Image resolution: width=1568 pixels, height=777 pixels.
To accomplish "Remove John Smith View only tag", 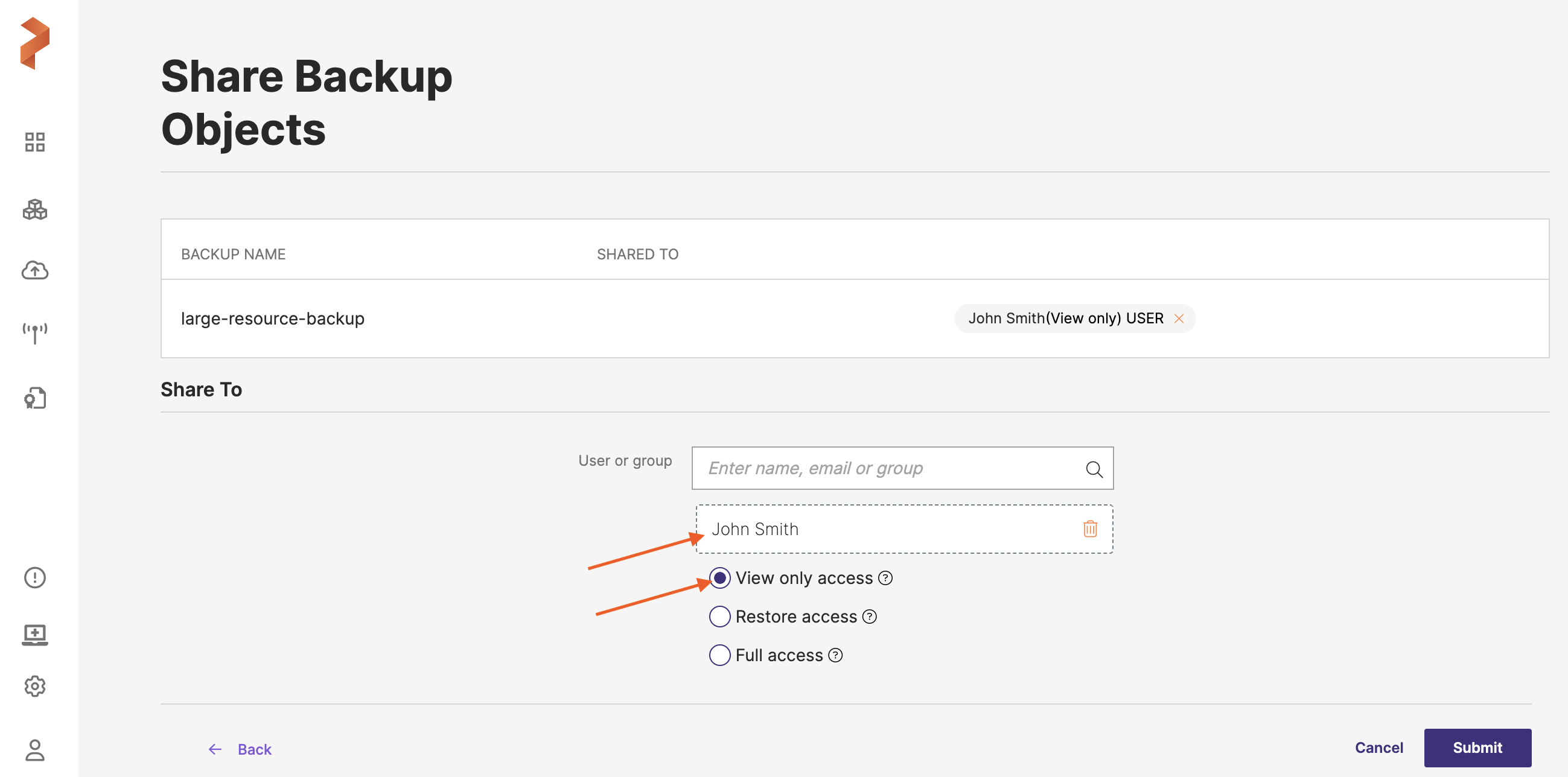I will pos(1179,319).
